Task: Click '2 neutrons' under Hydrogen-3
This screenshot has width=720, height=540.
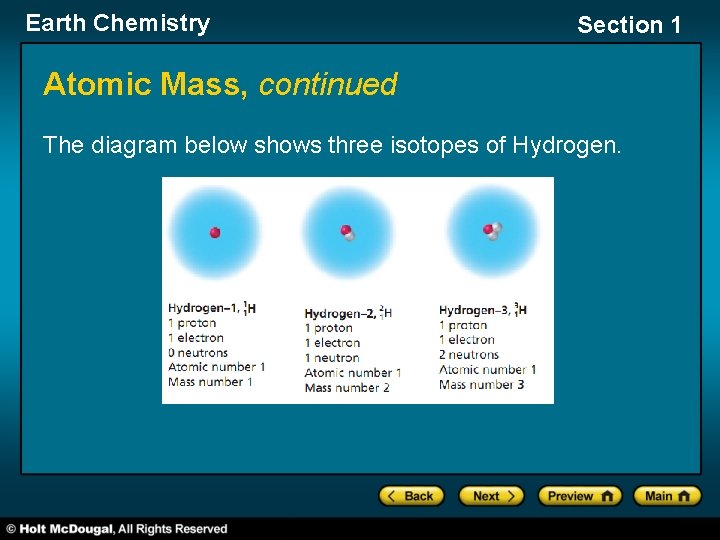Action: pyautogui.click(x=469, y=354)
